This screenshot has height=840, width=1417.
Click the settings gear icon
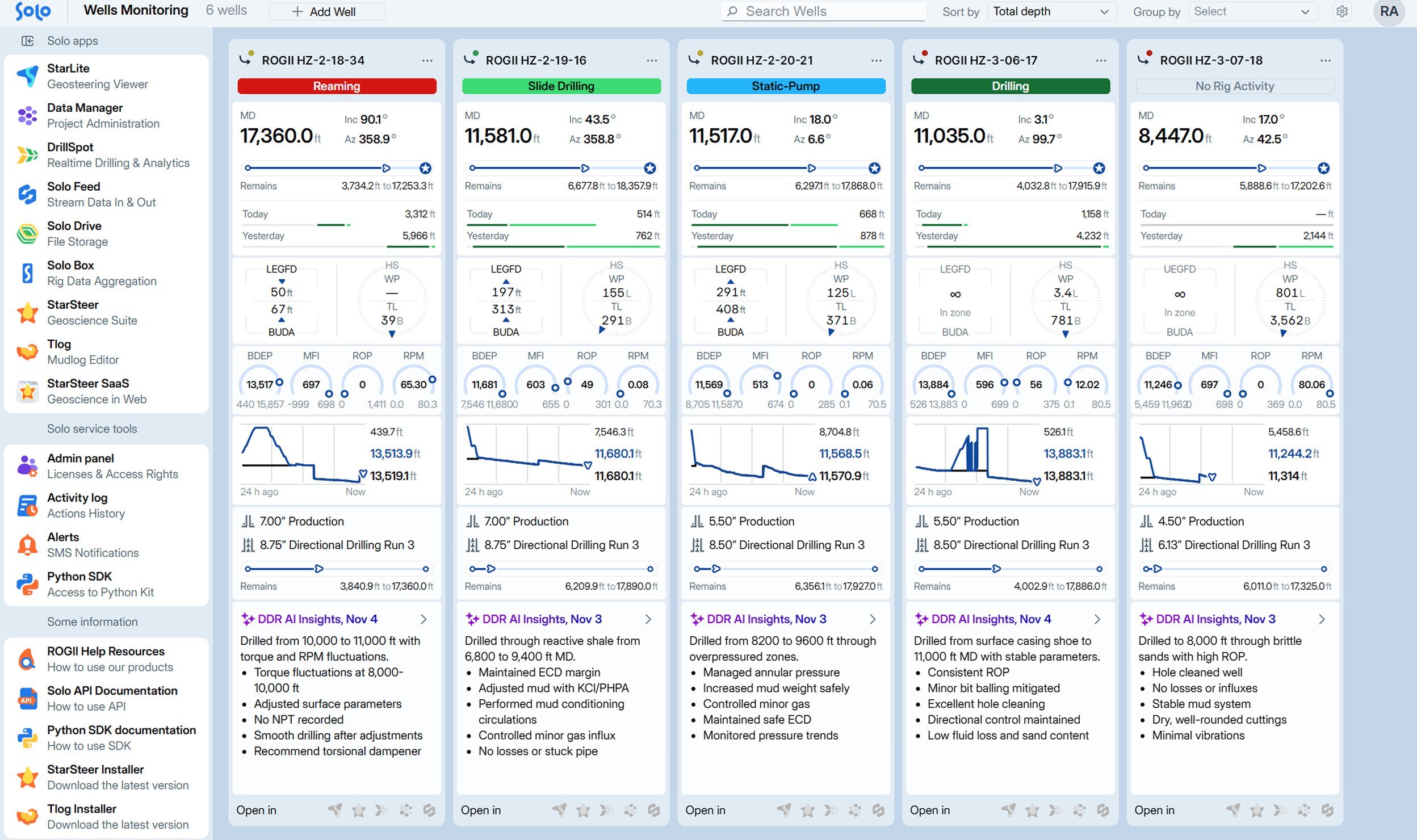click(1342, 11)
